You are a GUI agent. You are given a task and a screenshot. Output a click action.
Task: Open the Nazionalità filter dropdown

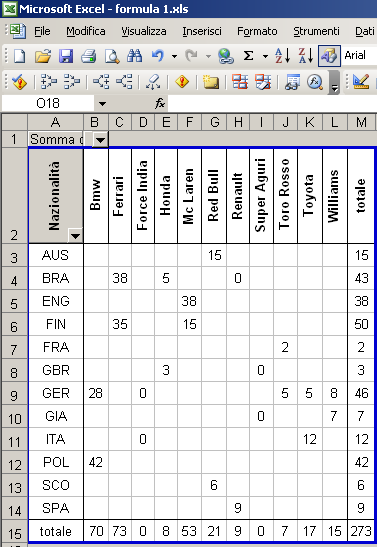75,236
